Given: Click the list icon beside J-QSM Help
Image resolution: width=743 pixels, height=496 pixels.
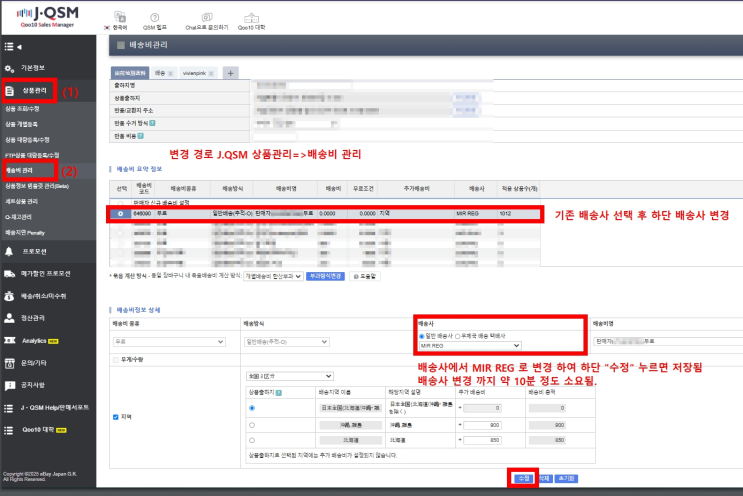Looking at the screenshot, I should point(9,408).
